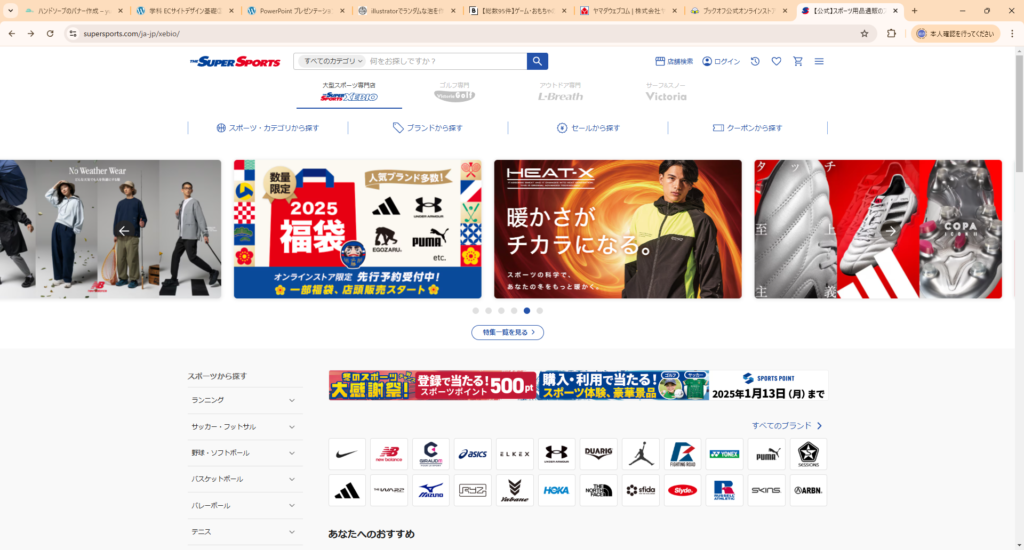This screenshot has width=1024, height=550.
Task: Open the hamburger menu in site header
Action: 819,61
